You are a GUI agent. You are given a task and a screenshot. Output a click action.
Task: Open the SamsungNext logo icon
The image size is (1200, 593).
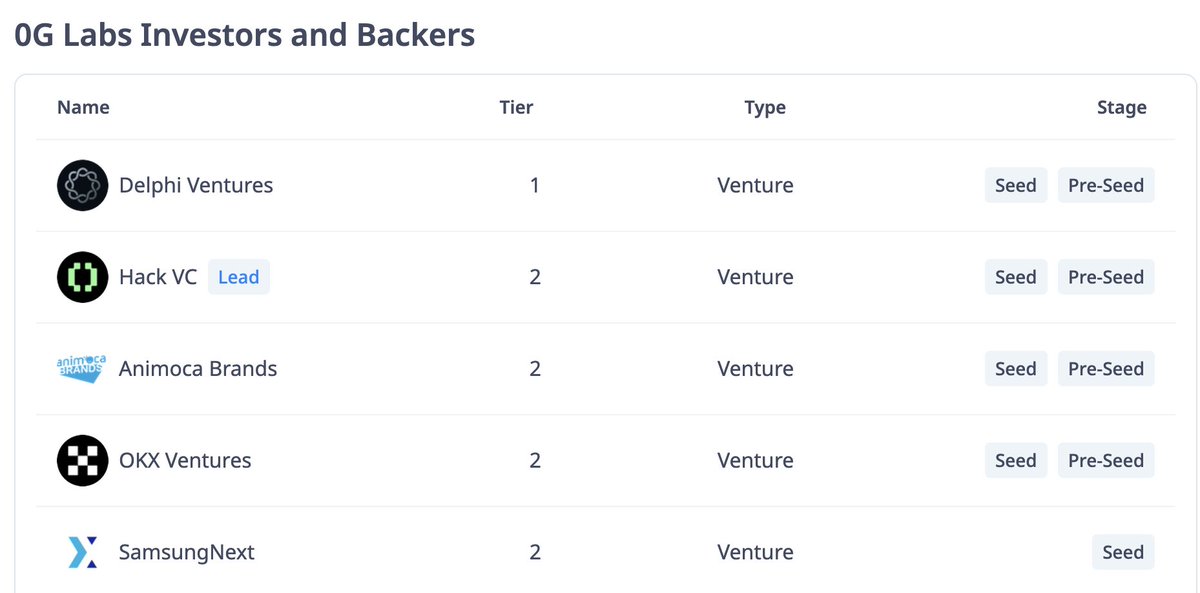[x=82, y=552]
